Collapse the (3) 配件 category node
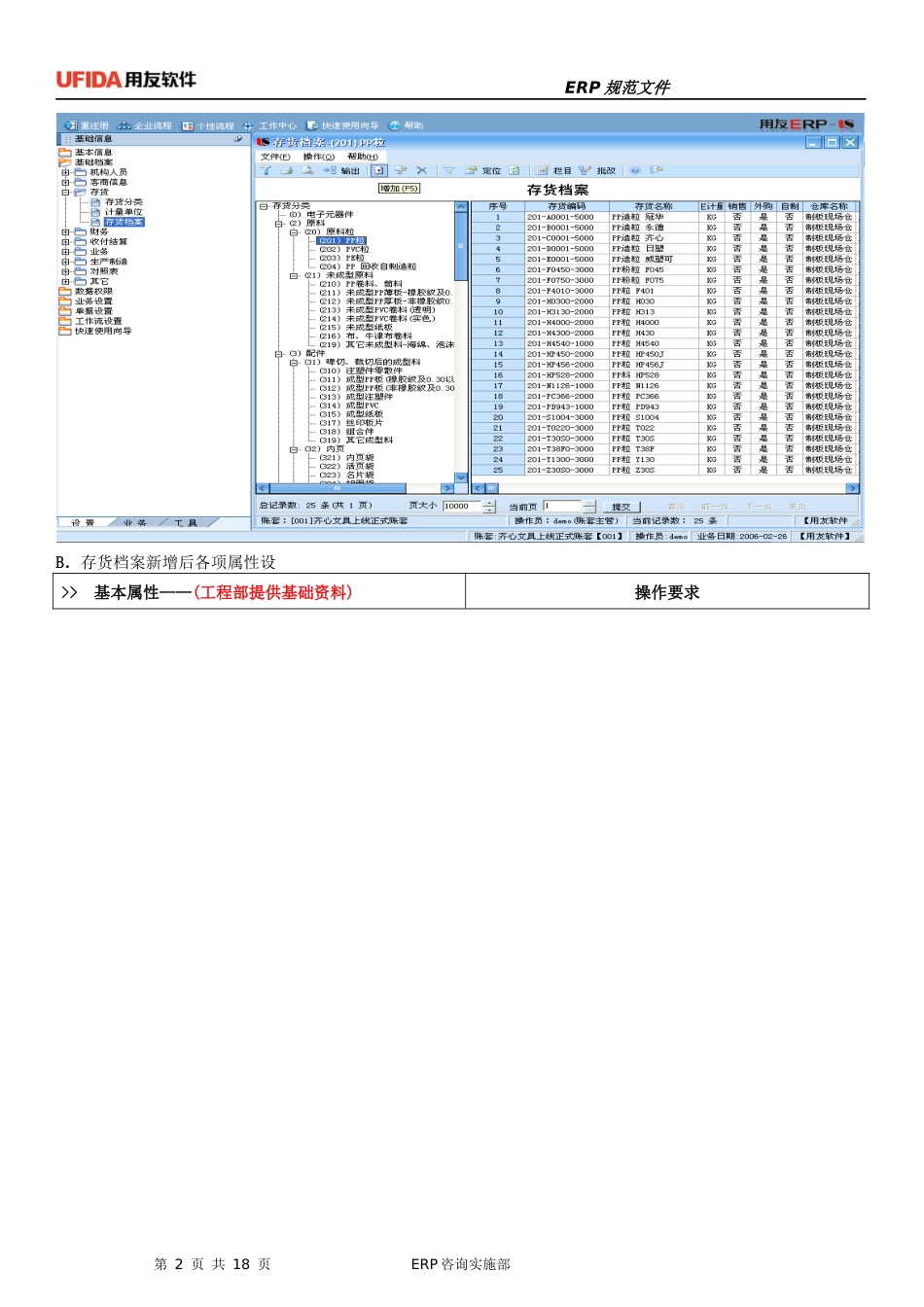The width and height of the screenshot is (924, 1307). [x=279, y=354]
